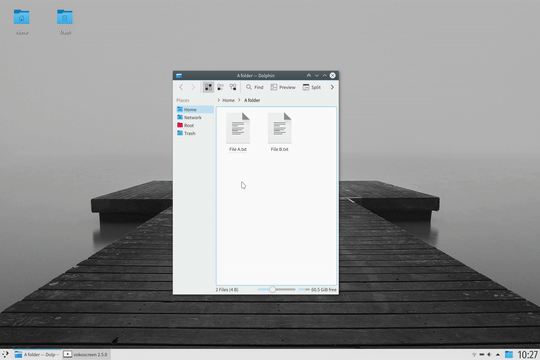The height and width of the screenshot is (360, 540).
Task: Open volume icon in system tray
Action: pos(489,354)
